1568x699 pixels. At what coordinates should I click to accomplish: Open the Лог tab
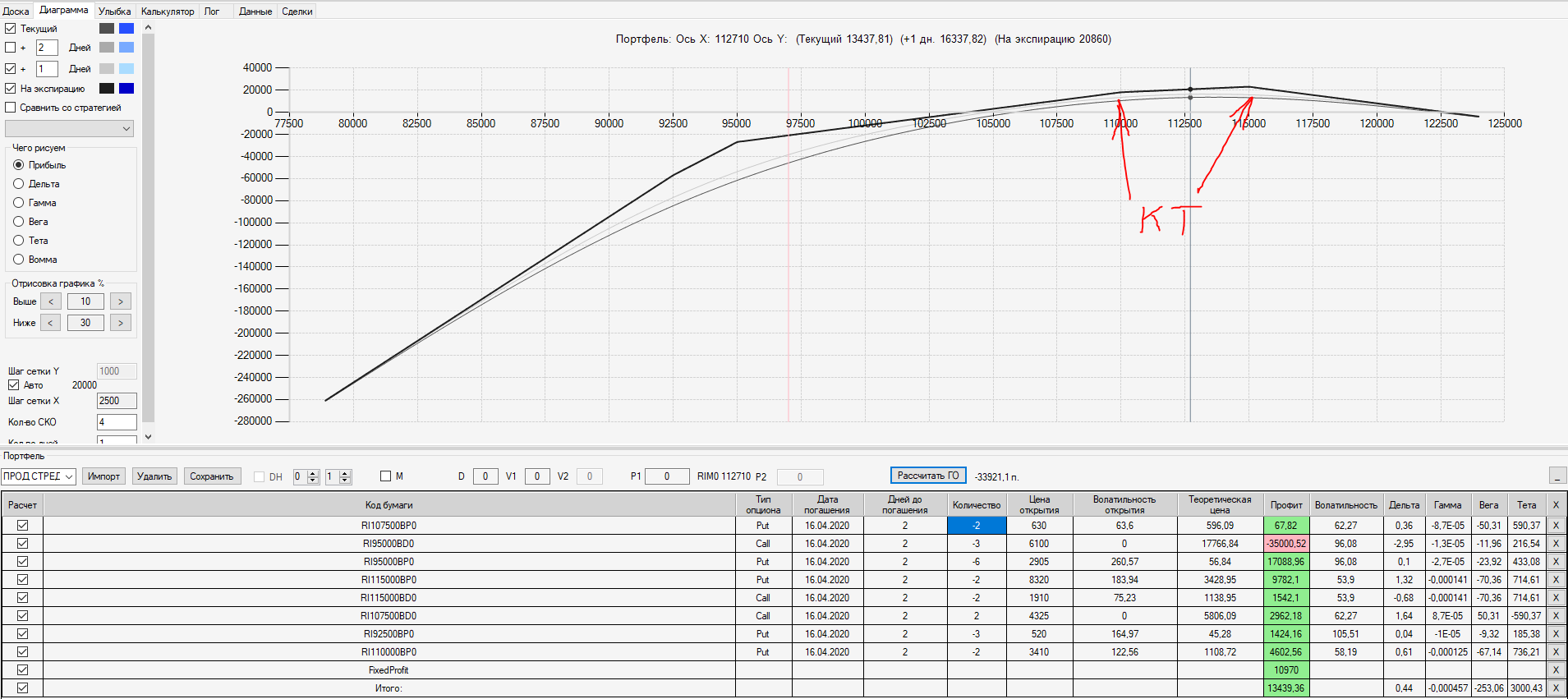tap(212, 11)
